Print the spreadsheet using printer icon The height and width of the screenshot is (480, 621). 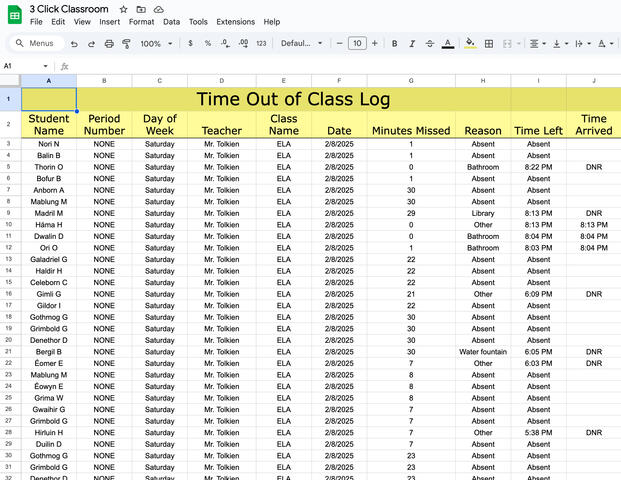click(109, 44)
